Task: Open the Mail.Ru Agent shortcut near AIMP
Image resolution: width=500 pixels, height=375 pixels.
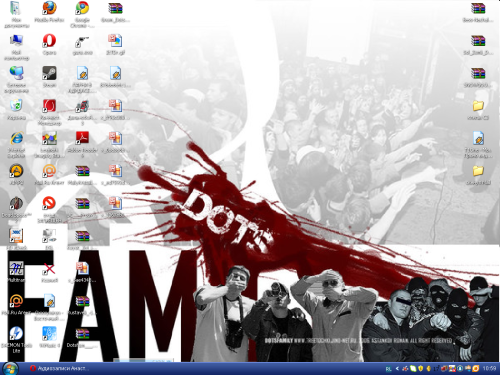Action: tap(49, 171)
